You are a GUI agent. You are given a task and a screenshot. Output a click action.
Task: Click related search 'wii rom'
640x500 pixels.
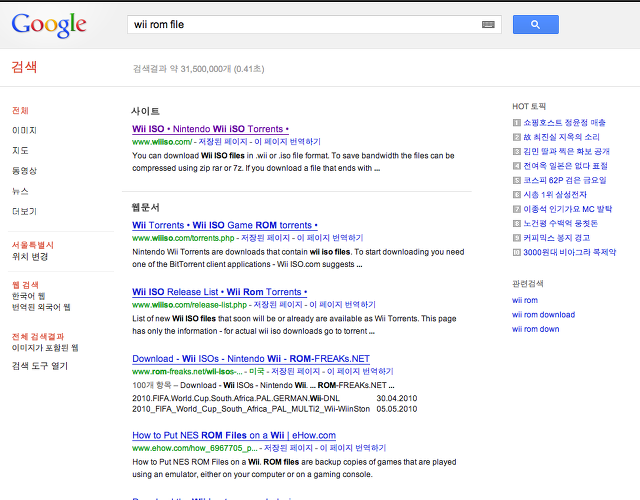(525, 300)
